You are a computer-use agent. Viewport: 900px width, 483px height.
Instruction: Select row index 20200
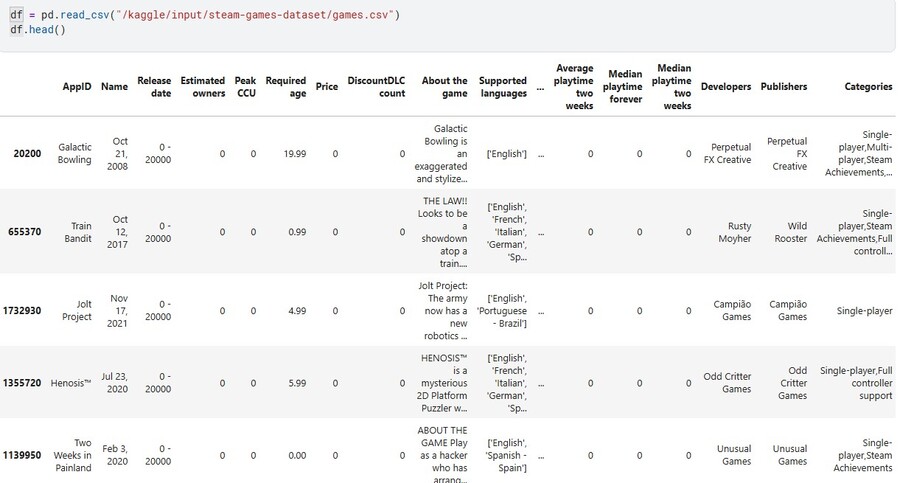click(27, 154)
